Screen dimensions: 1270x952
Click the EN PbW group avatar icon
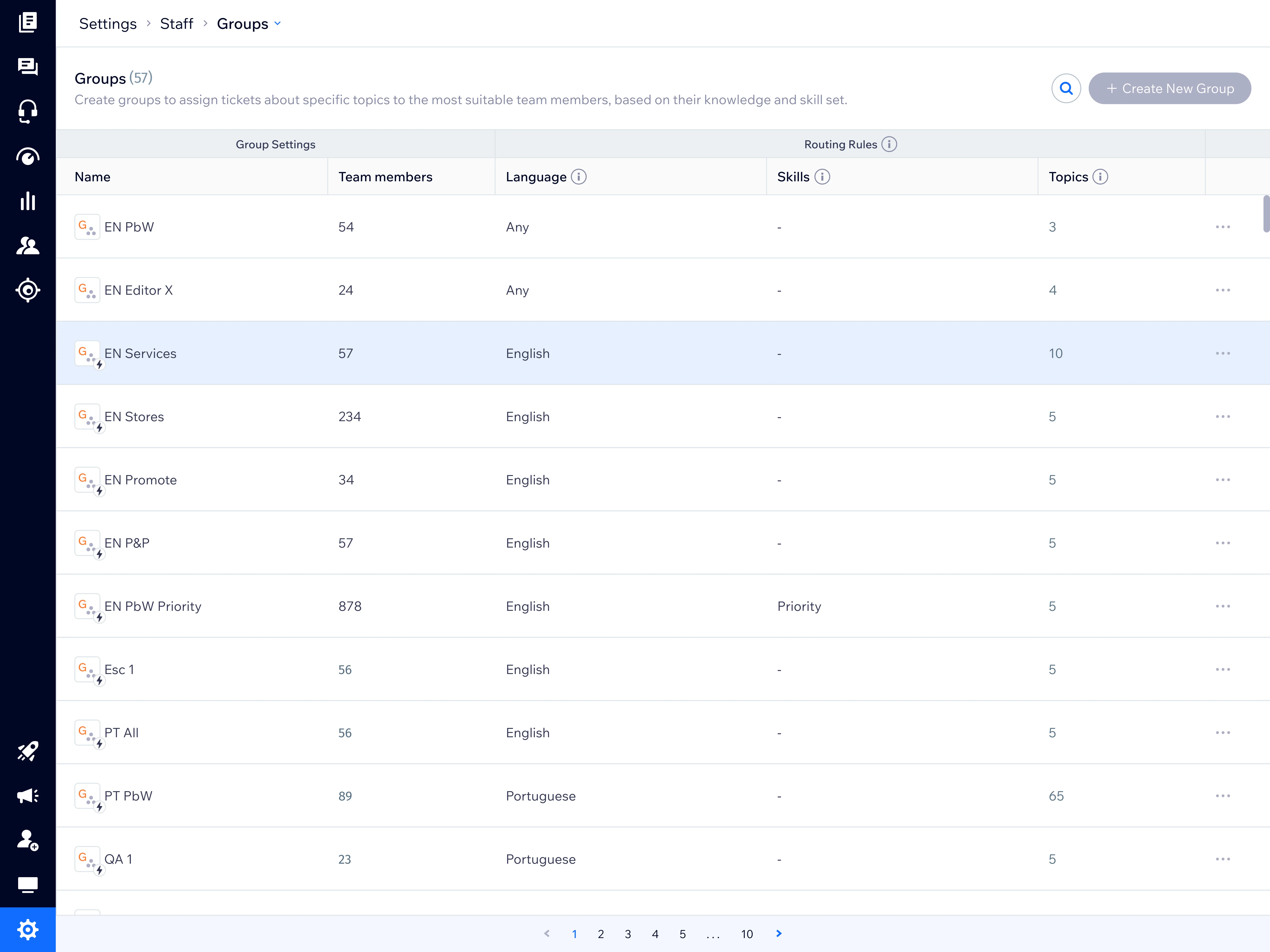pyautogui.click(x=87, y=227)
